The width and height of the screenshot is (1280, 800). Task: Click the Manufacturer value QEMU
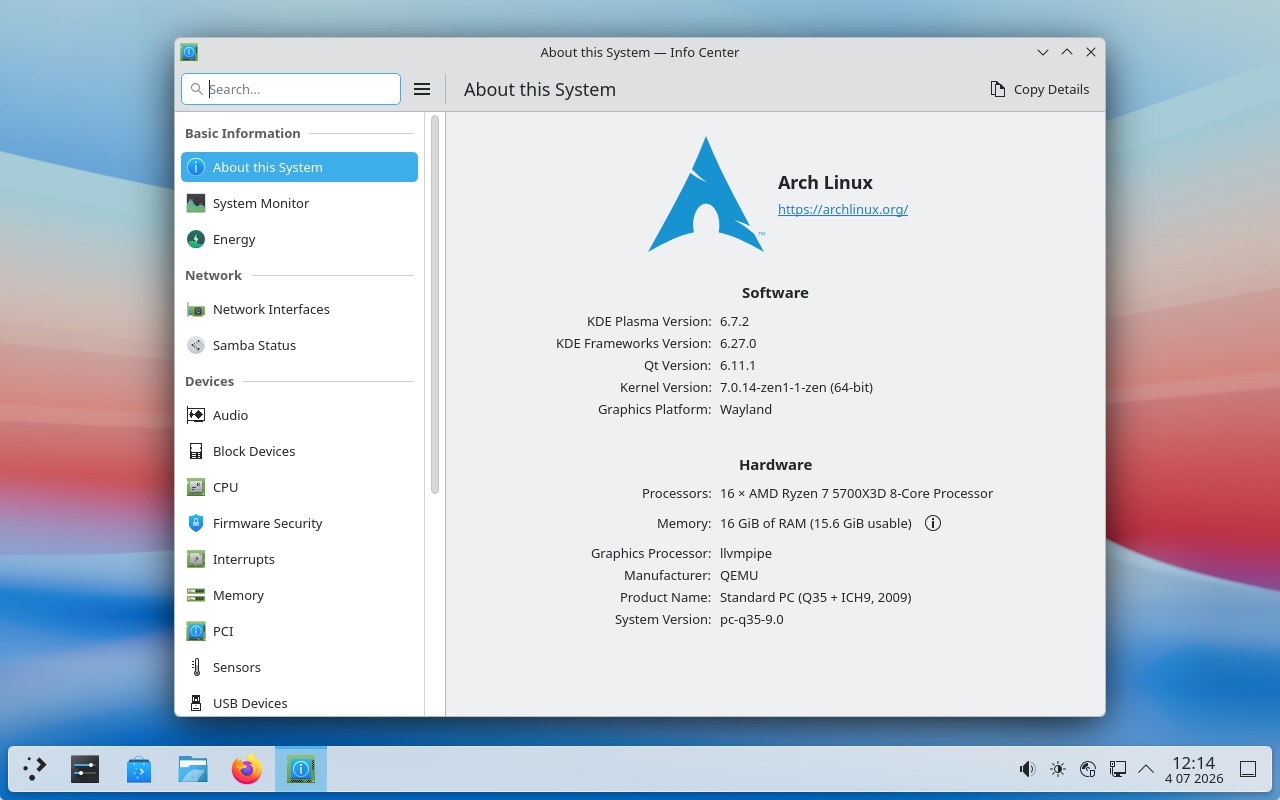[x=739, y=575]
